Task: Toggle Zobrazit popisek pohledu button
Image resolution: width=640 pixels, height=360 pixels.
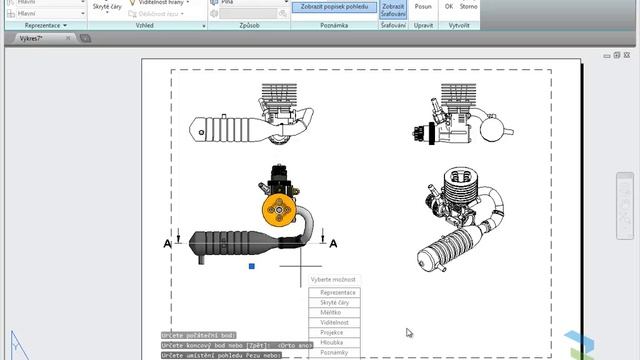Action: tap(334, 7)
